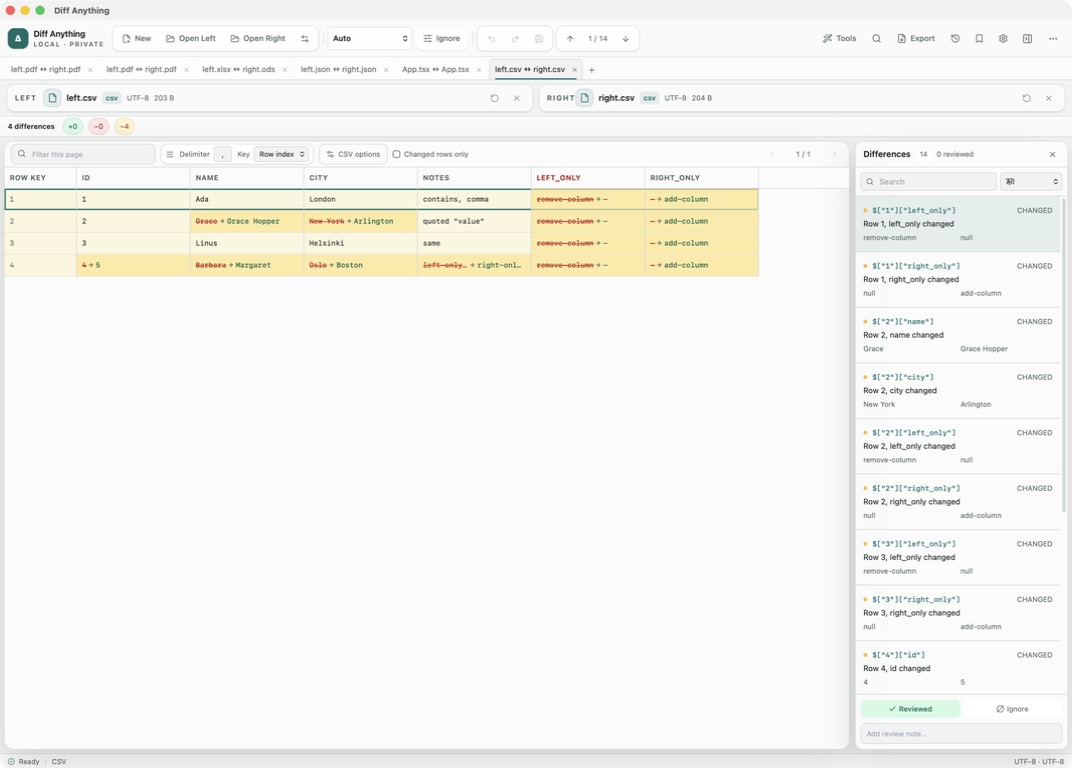Screen dimensions: 1072x768
Task: Select the Row 2, city changed item
Action: coord(958,390)
